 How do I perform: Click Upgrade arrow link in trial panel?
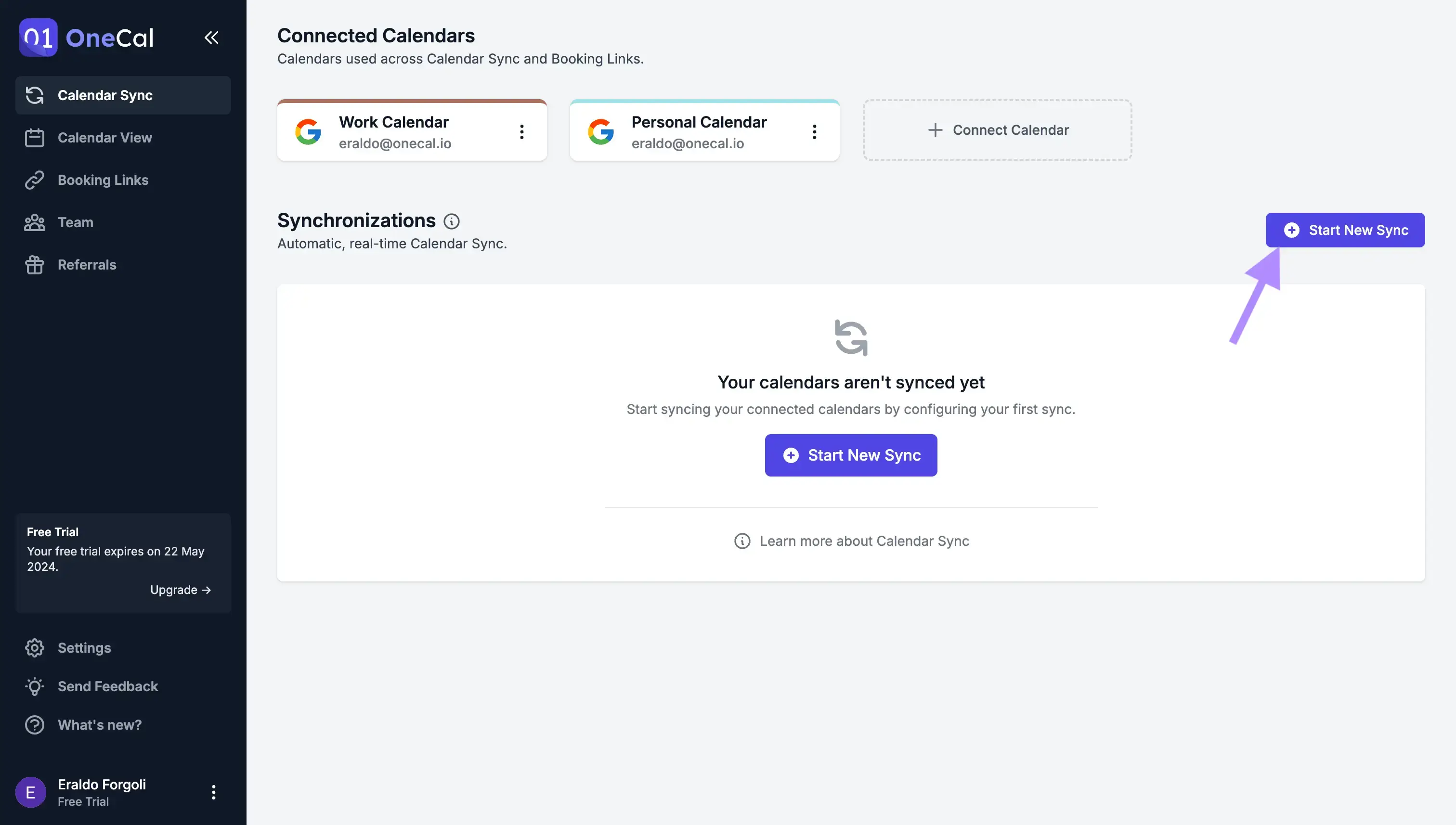click(181, 589)
